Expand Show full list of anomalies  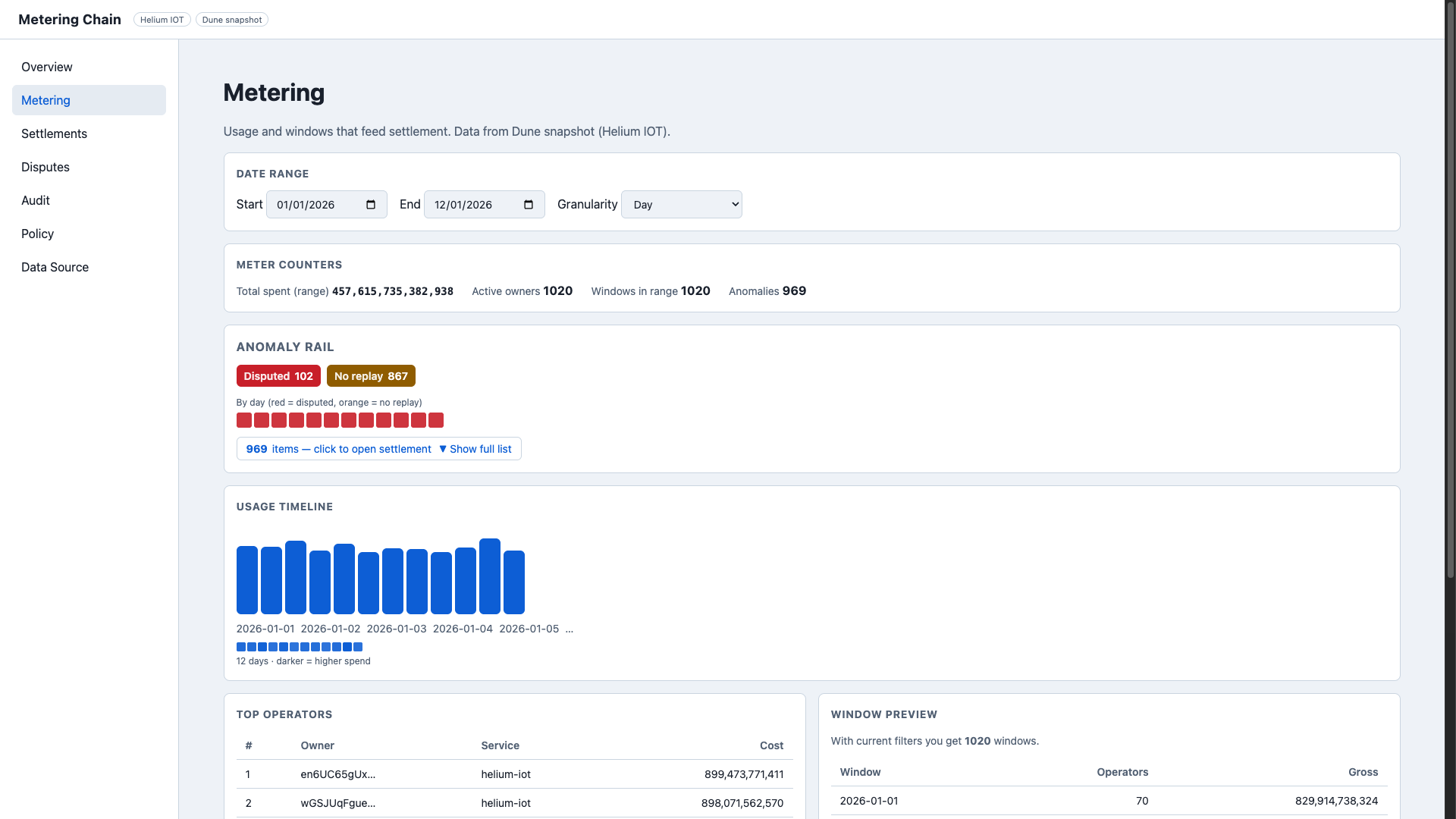tap(475, 449)
